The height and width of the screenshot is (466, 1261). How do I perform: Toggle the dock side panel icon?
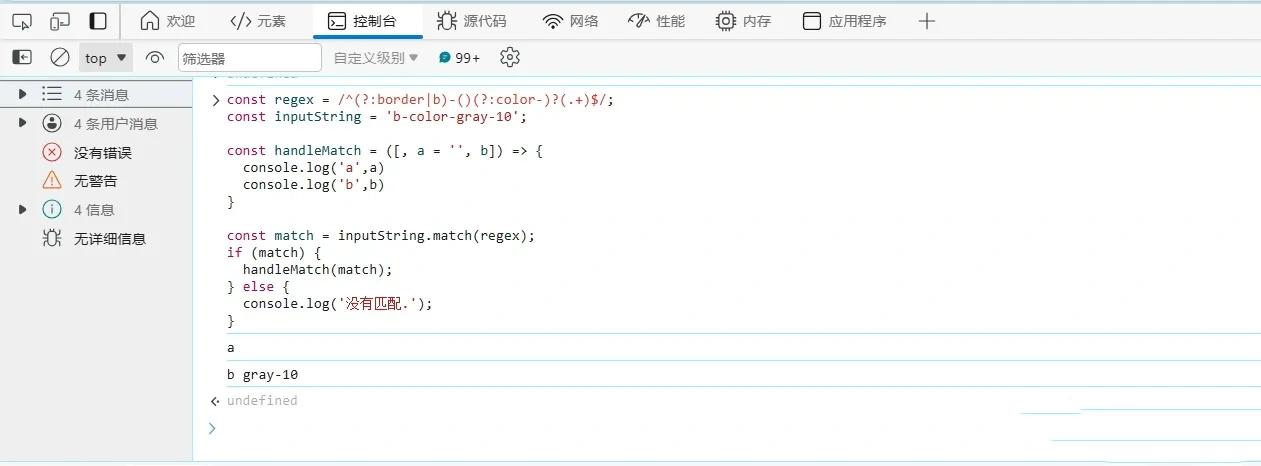point(98,21)
